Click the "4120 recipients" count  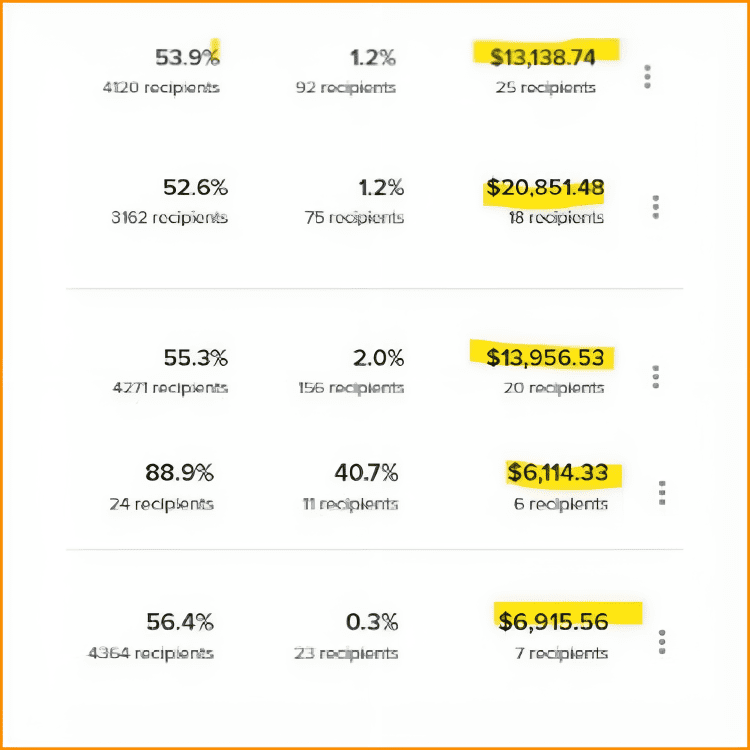[160, 87]
